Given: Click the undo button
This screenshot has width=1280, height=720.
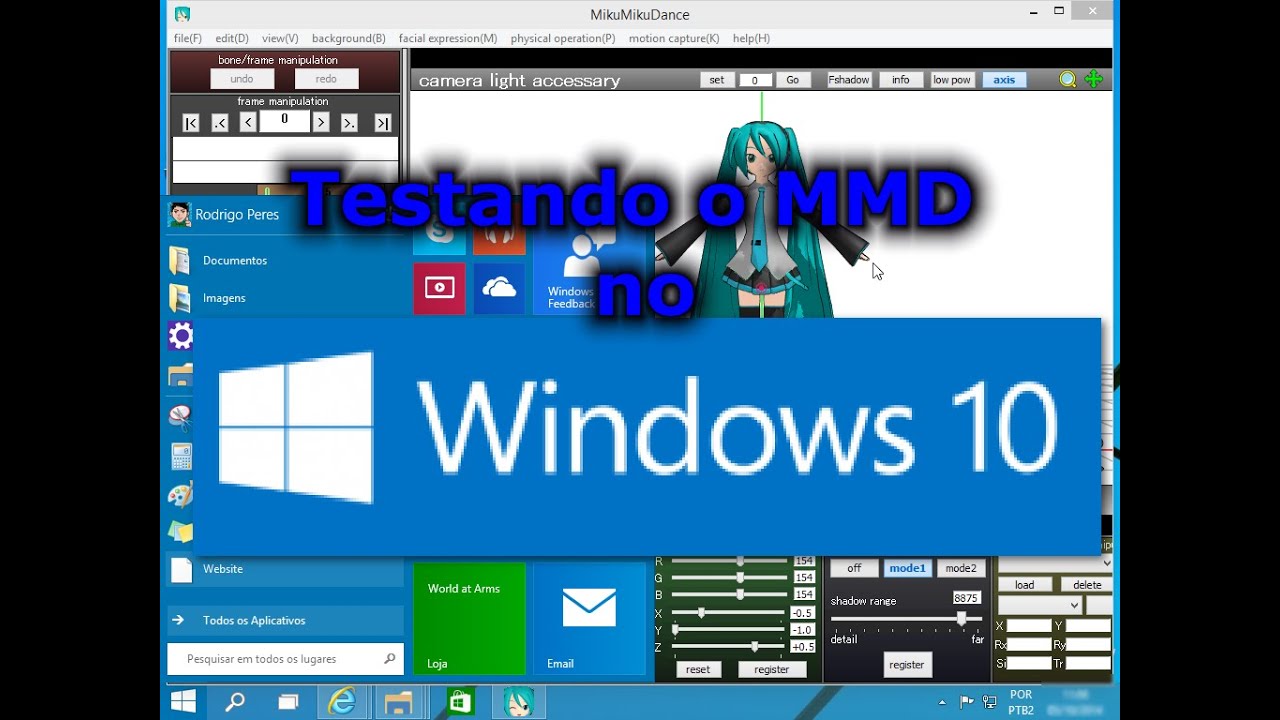Looking at the screenshot, I should pos(242,79).
